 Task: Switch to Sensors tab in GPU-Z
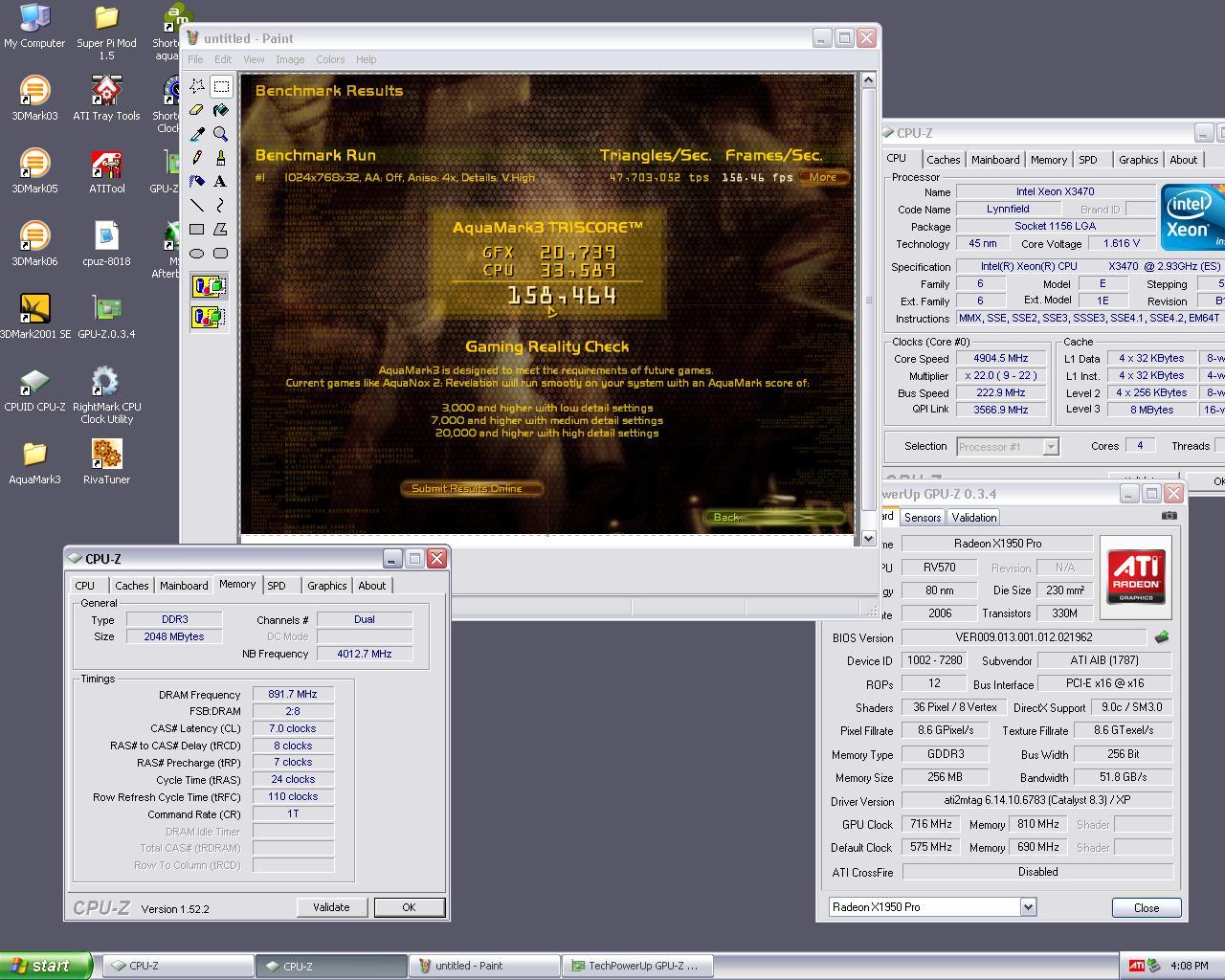[923, 517]
